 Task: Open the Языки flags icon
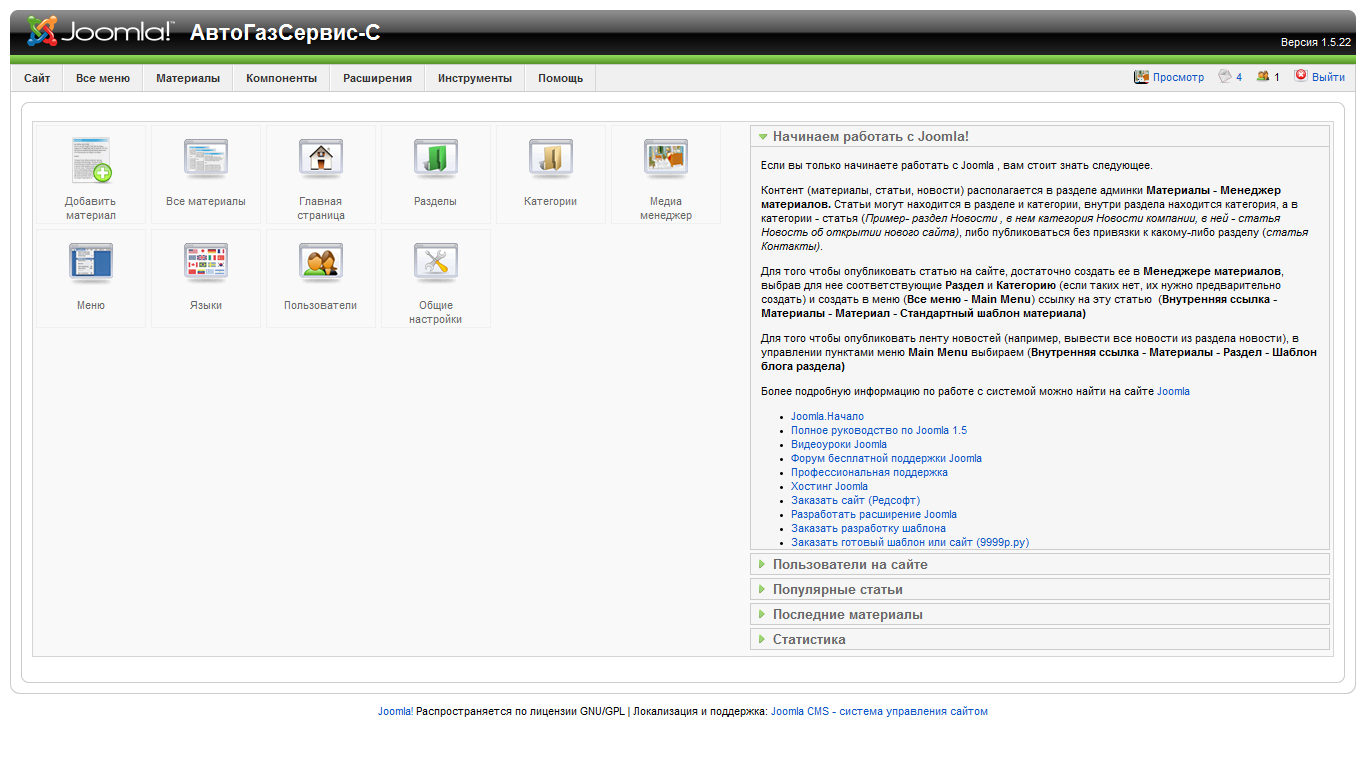206,262
